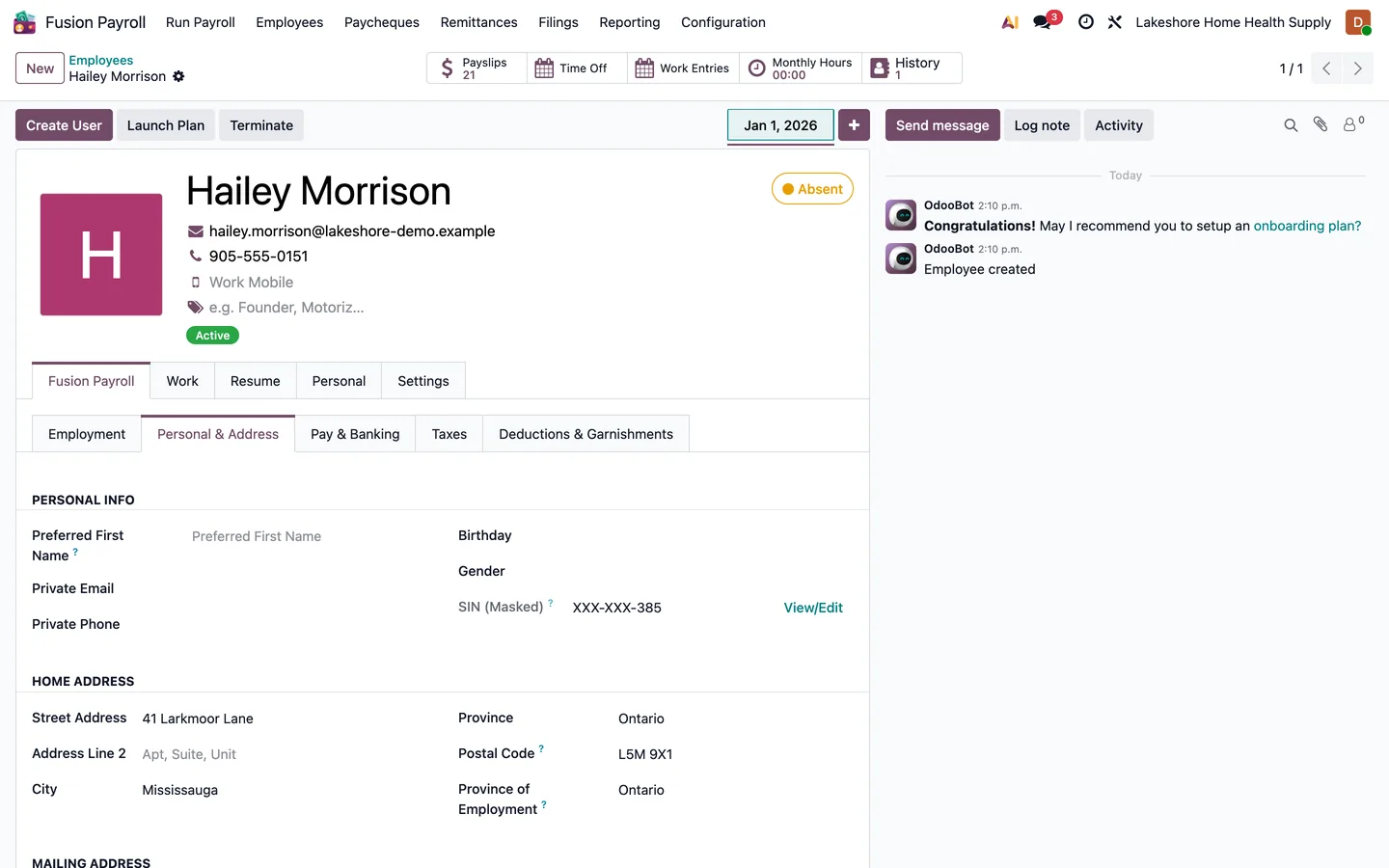Switch to the Pay & Banking sub-tab
This screenshot has height=868, width=1389.
(x=355, y=434)
